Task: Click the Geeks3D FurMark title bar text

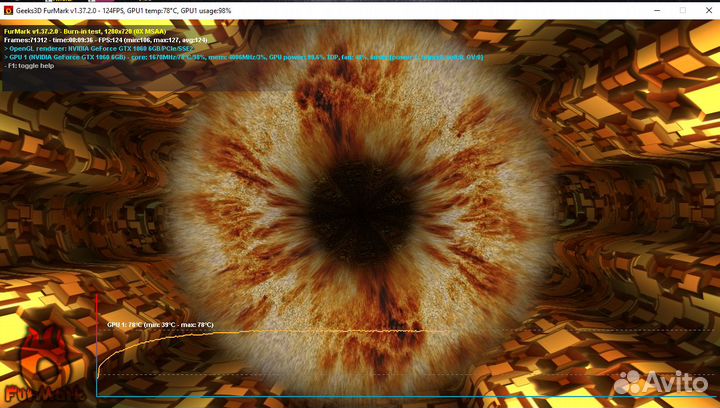Action: 124,11
